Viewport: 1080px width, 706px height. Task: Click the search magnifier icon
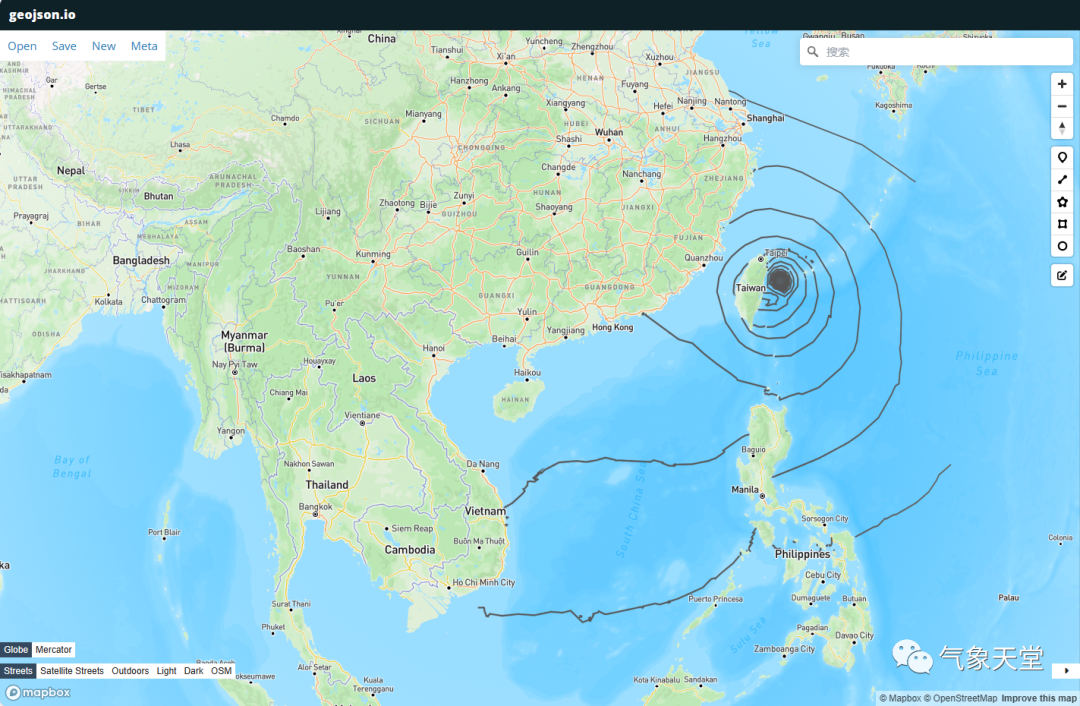coord(813,52)
